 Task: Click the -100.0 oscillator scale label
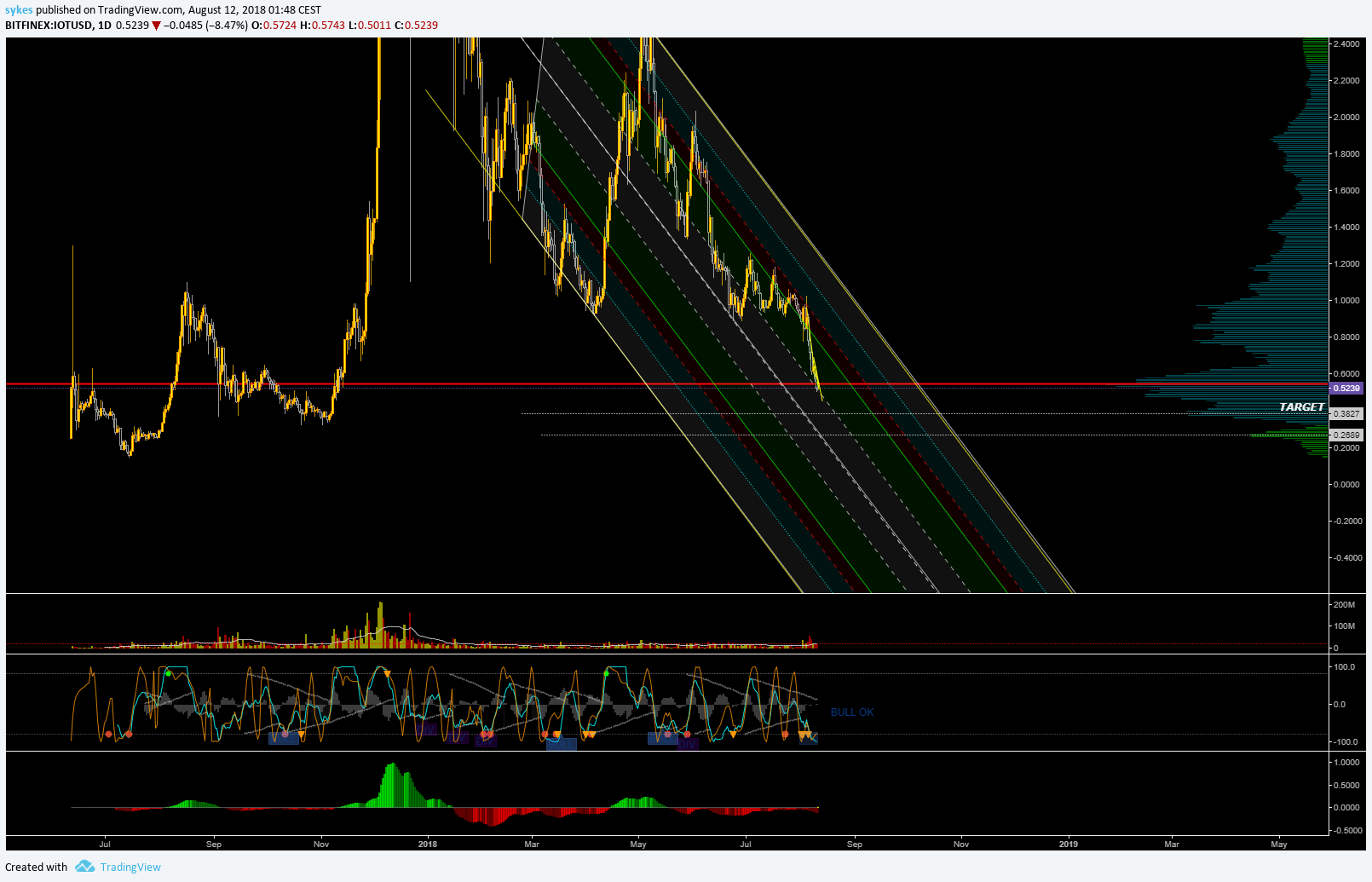pyautogui.click(x=1346, y=742)
